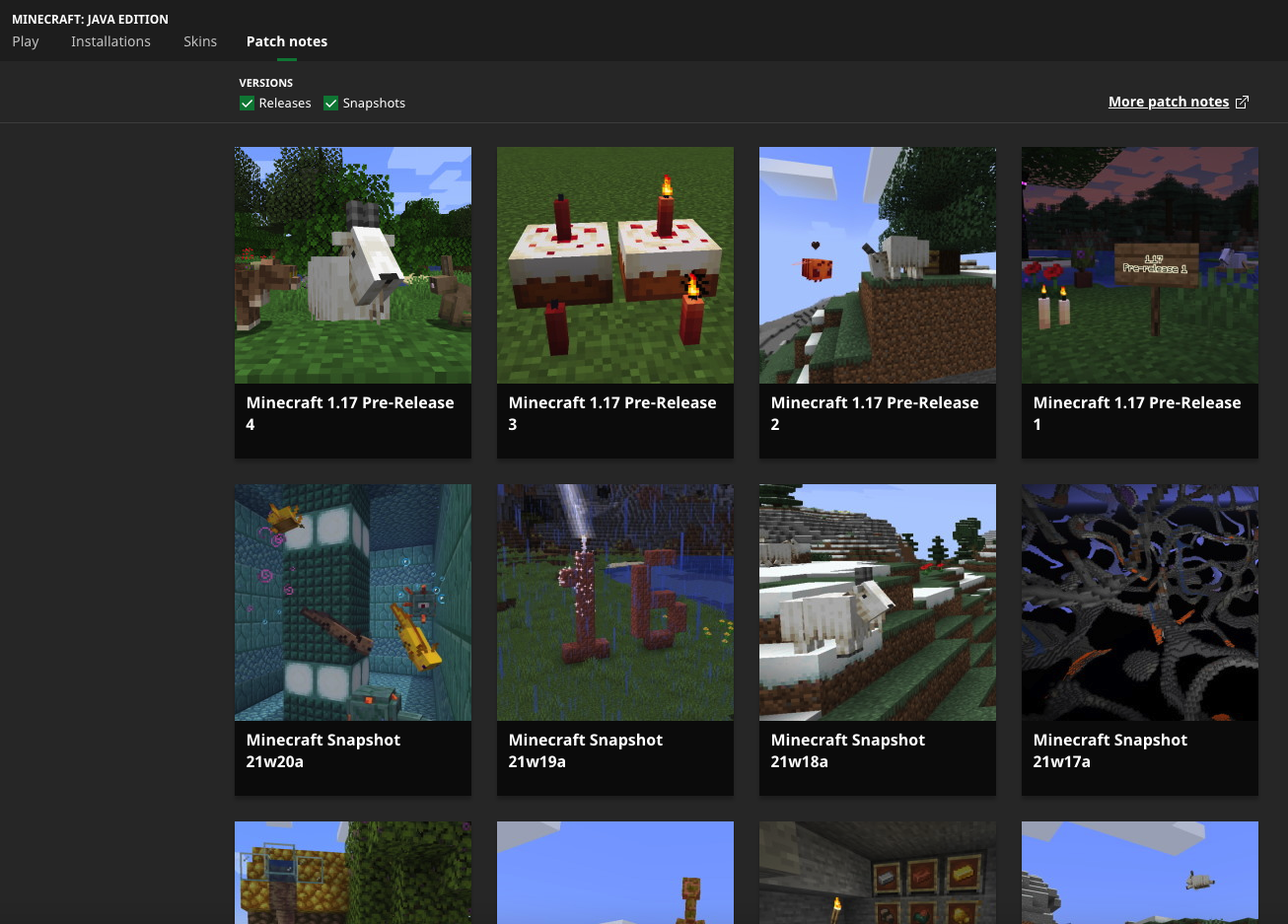The height and width of the screenshot is (924, 1288).
Task: Click the Minecraft 1.17 Pre-Release 3 title
Action: (x=612, y=413)
